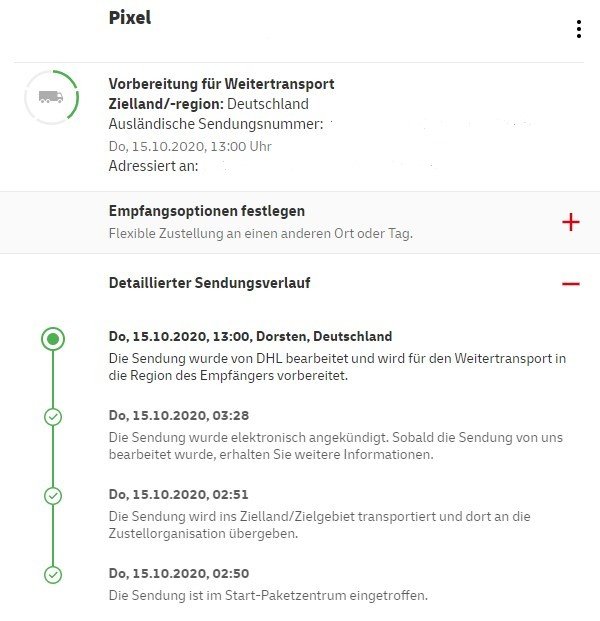Select the current green status marker for Dorsten
Image resolution: width=600 pixels, height=621 pixels.
(x=53, y=339)
